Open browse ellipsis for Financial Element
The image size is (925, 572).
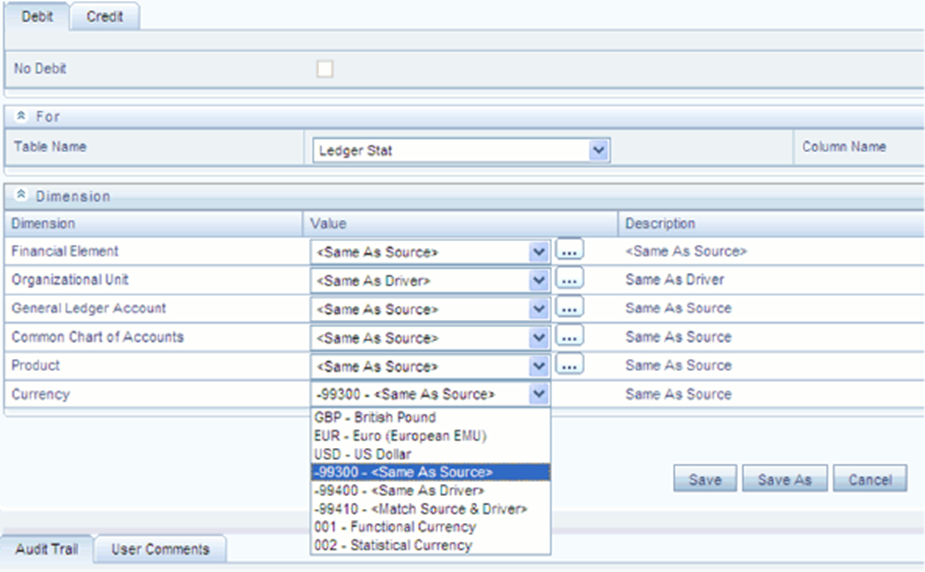coord(569,251)
